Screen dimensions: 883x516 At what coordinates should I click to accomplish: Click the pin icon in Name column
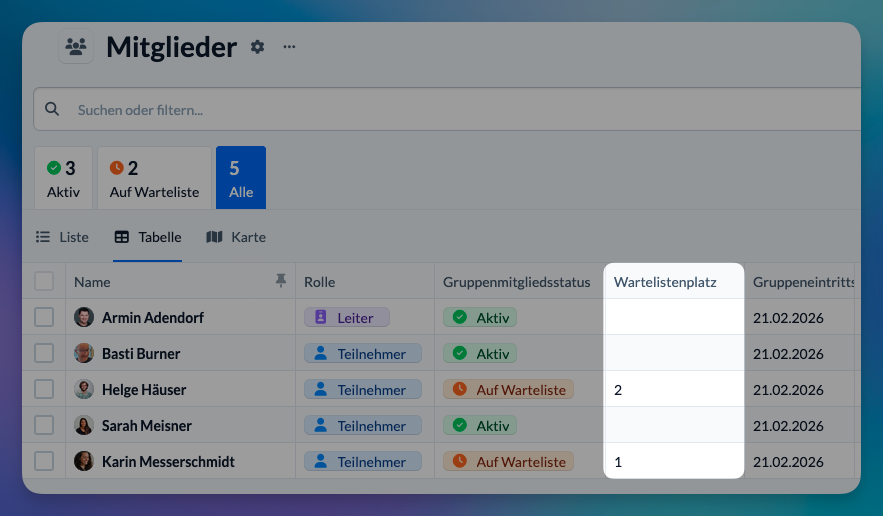[x=280, y=280]
